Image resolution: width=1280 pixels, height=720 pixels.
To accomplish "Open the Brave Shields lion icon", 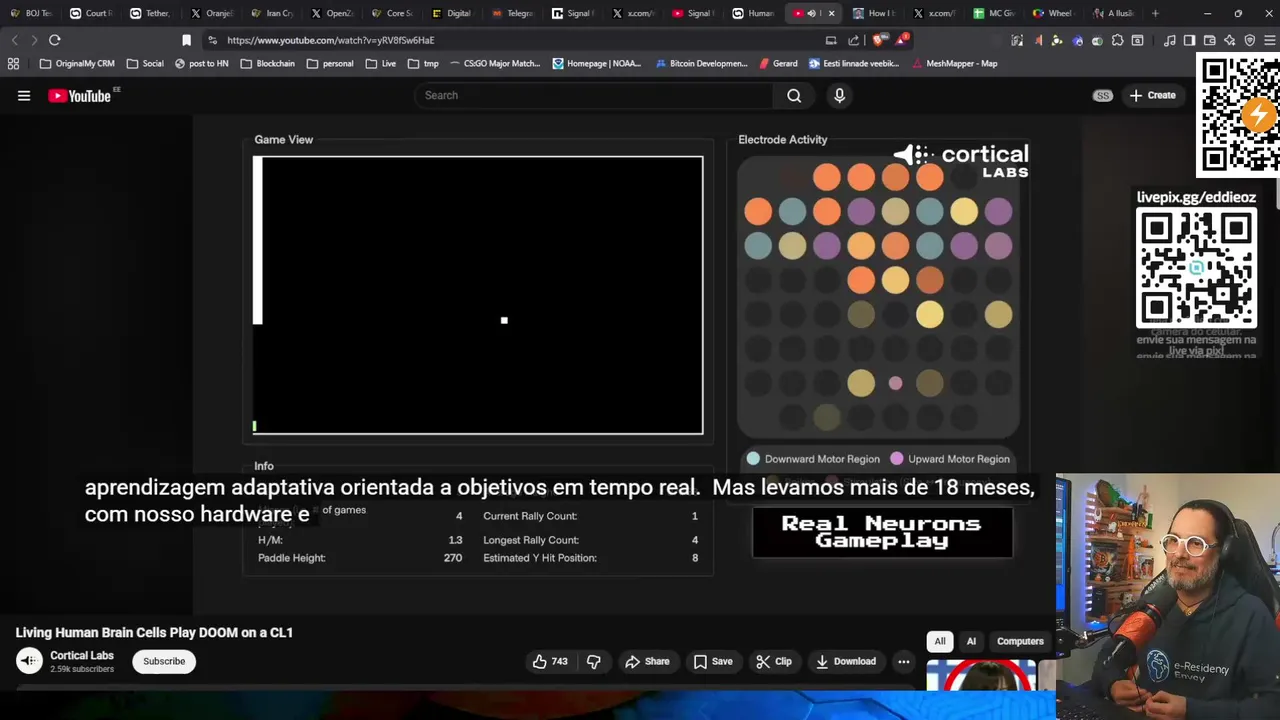I will (878, 40).
